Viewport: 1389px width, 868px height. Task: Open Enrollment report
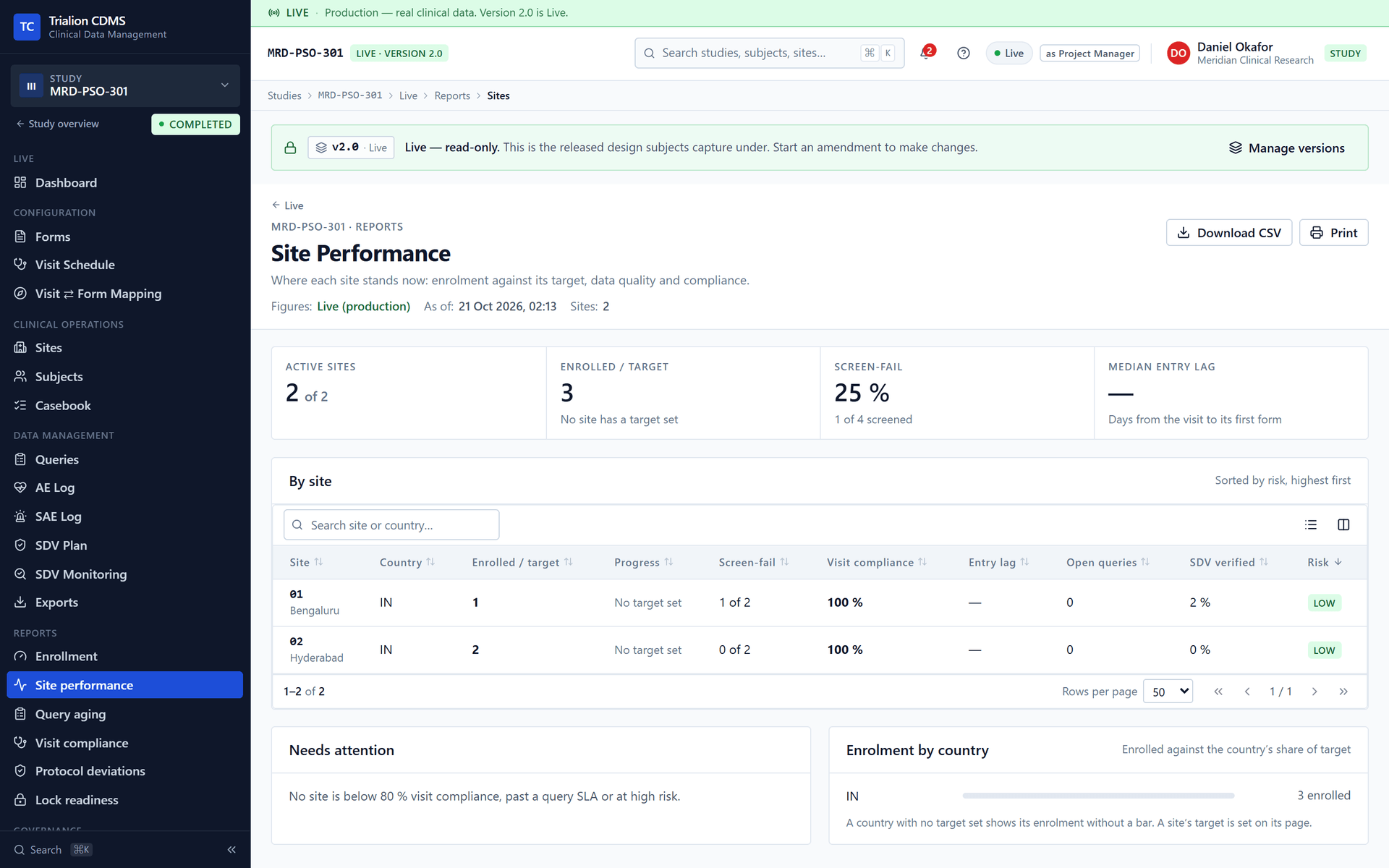125,657
